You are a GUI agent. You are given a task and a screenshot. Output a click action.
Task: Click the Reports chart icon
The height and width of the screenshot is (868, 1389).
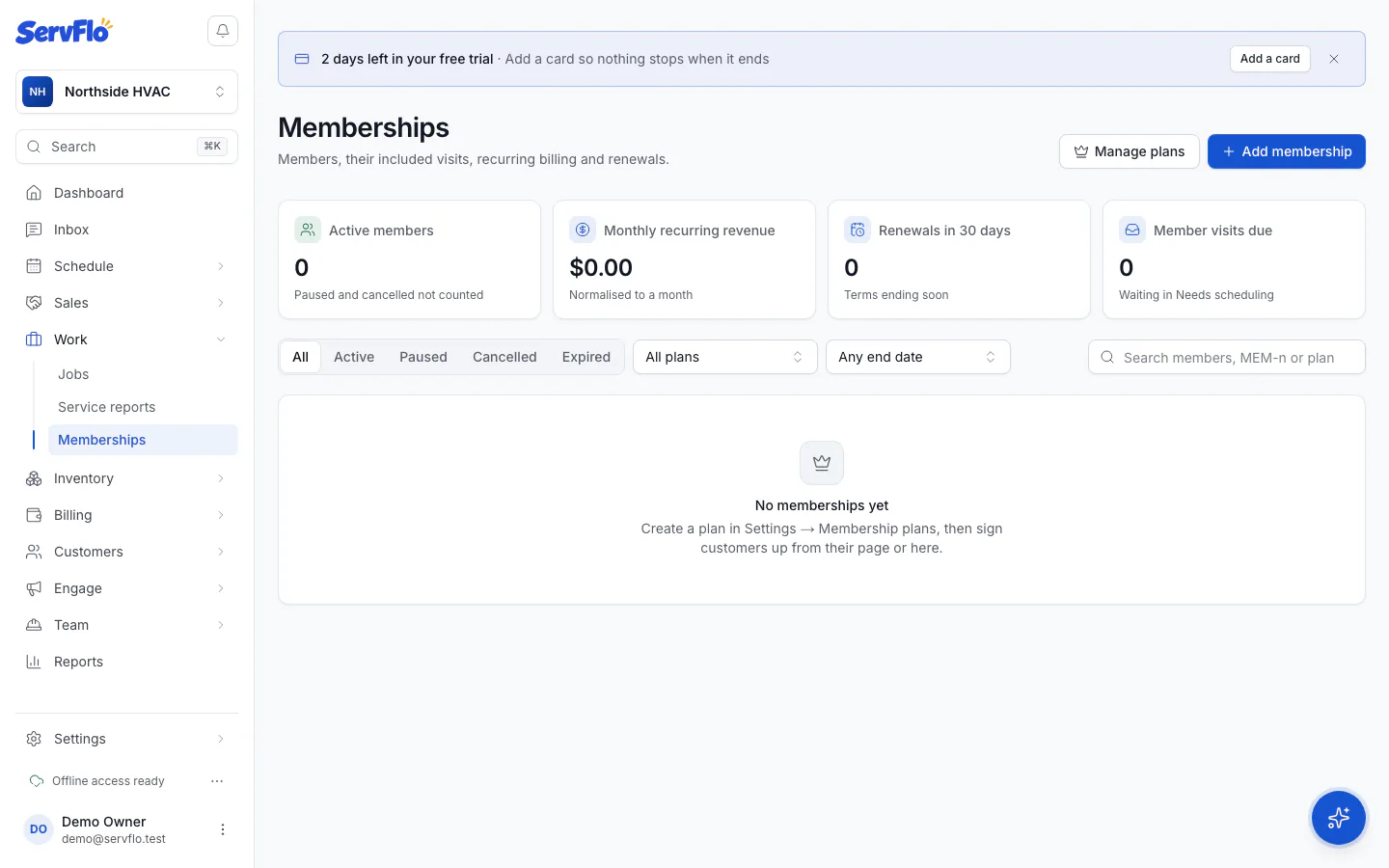[34, 662]
